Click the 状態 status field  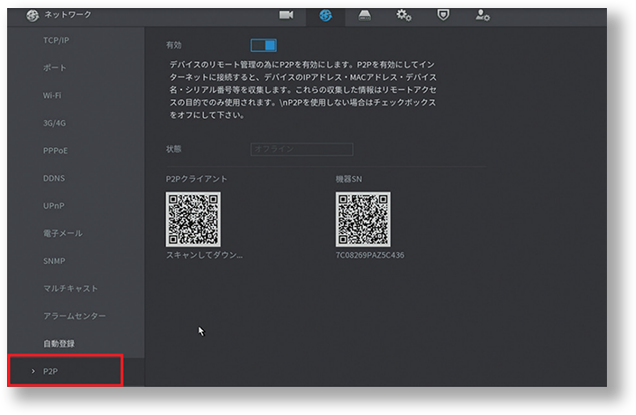pyautogui.click(x=301, y=149)
